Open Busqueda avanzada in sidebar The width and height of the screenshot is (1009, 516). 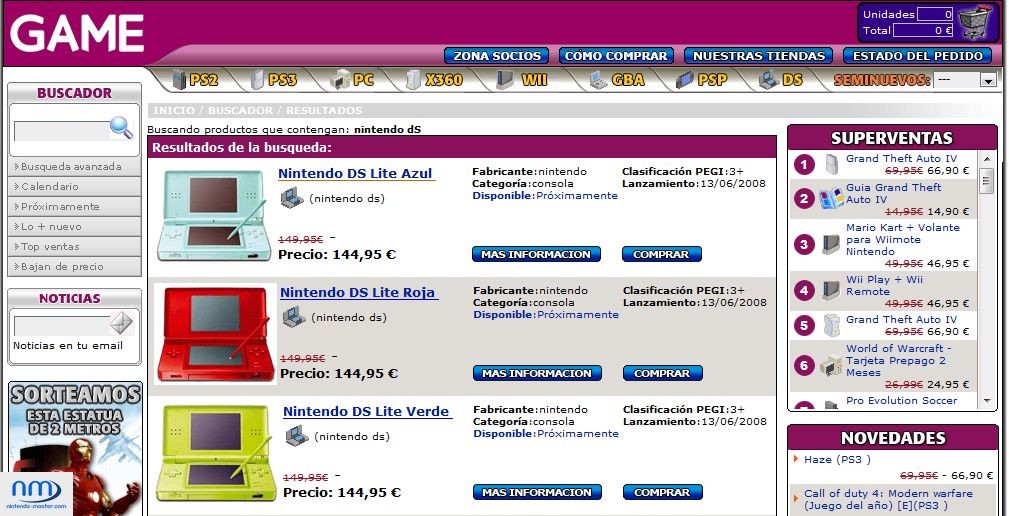(74, 167)
